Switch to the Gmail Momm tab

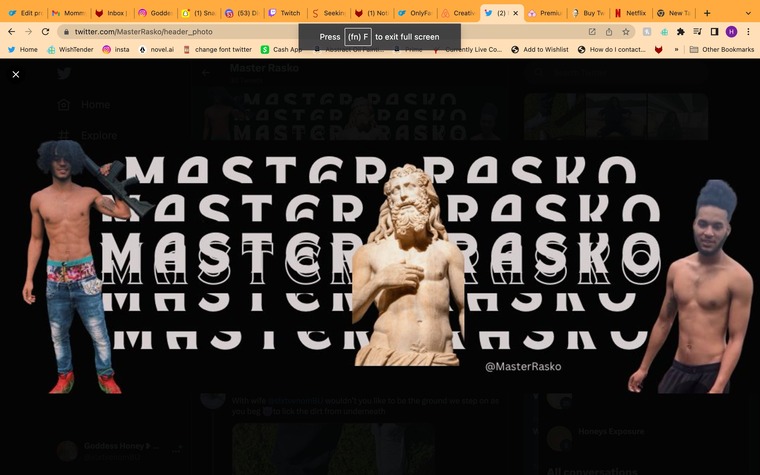69,13
